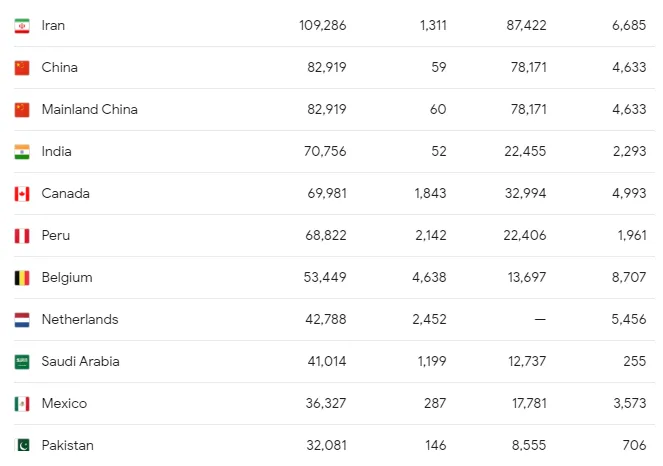Click the Peru flag icon

tap(22, 236)
